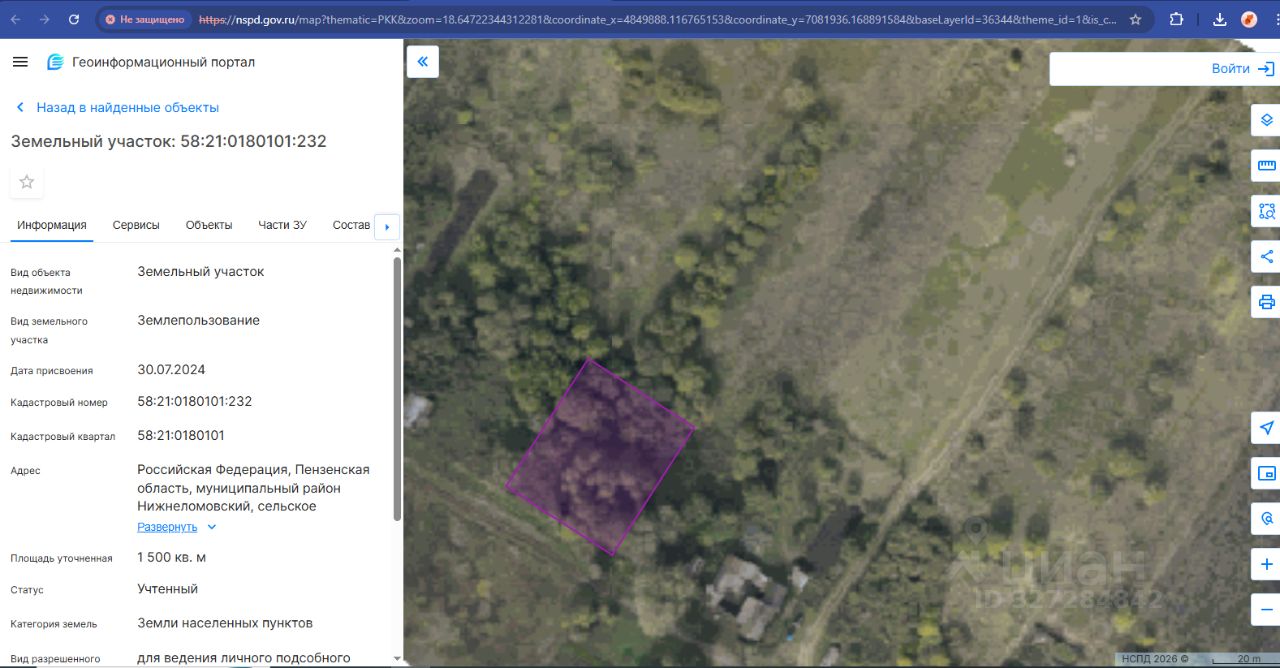Zoom in the map with plus button

click(x=1266, y=564)
